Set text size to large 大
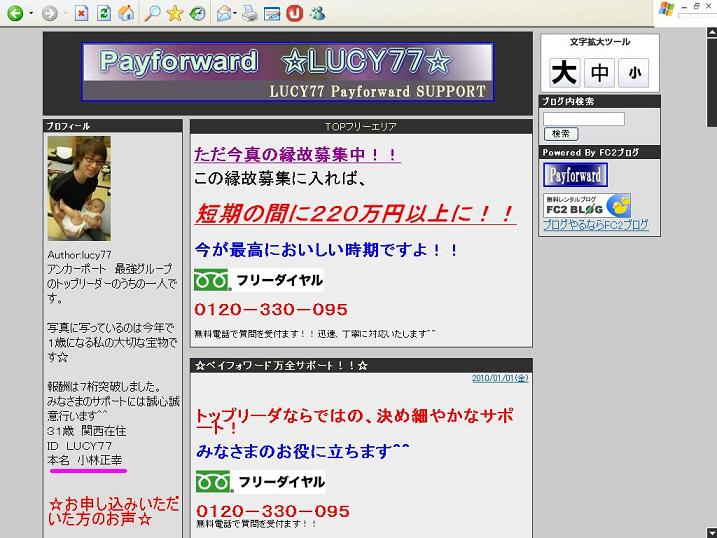 pos(565,72)
